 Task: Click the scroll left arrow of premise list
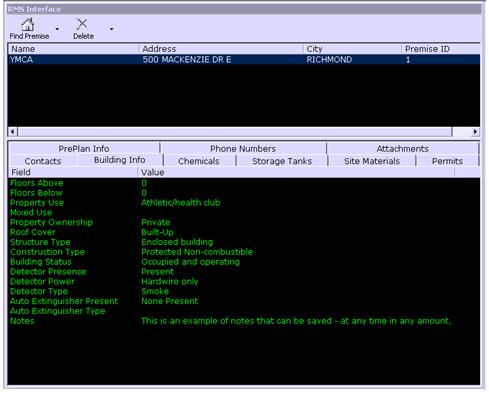pyautogui.click(x=13, y=131)
